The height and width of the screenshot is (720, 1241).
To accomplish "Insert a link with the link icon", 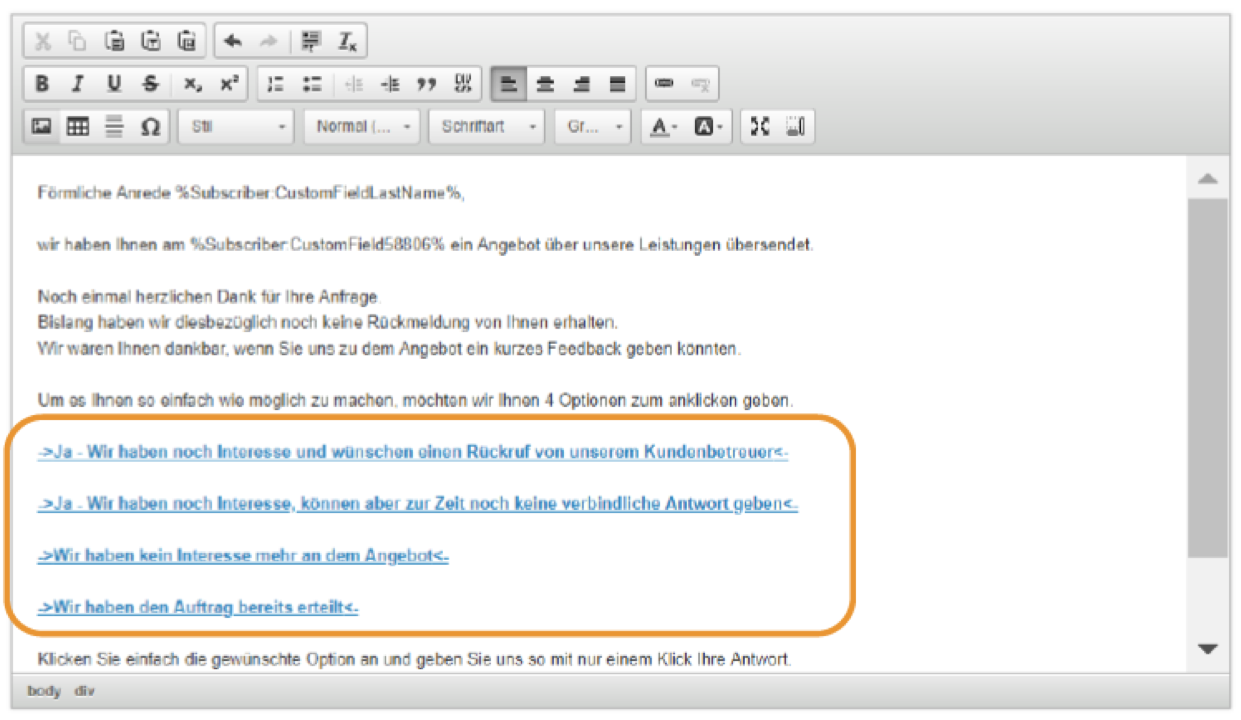I will 664,84.
